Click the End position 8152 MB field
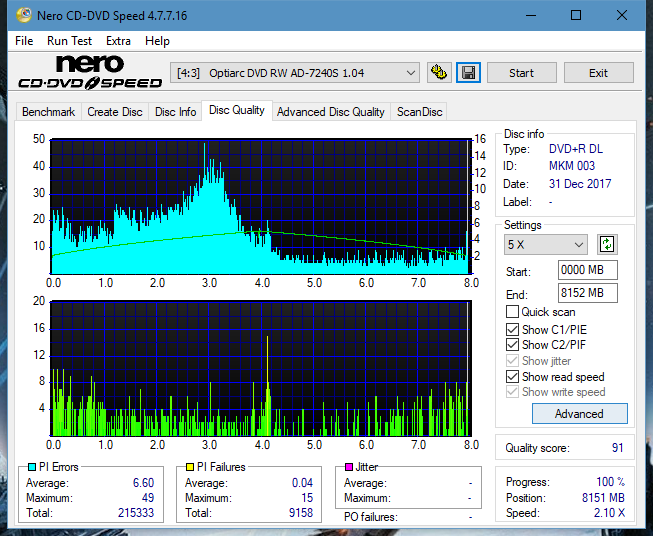The image size is (653, 536). [587, 293]
